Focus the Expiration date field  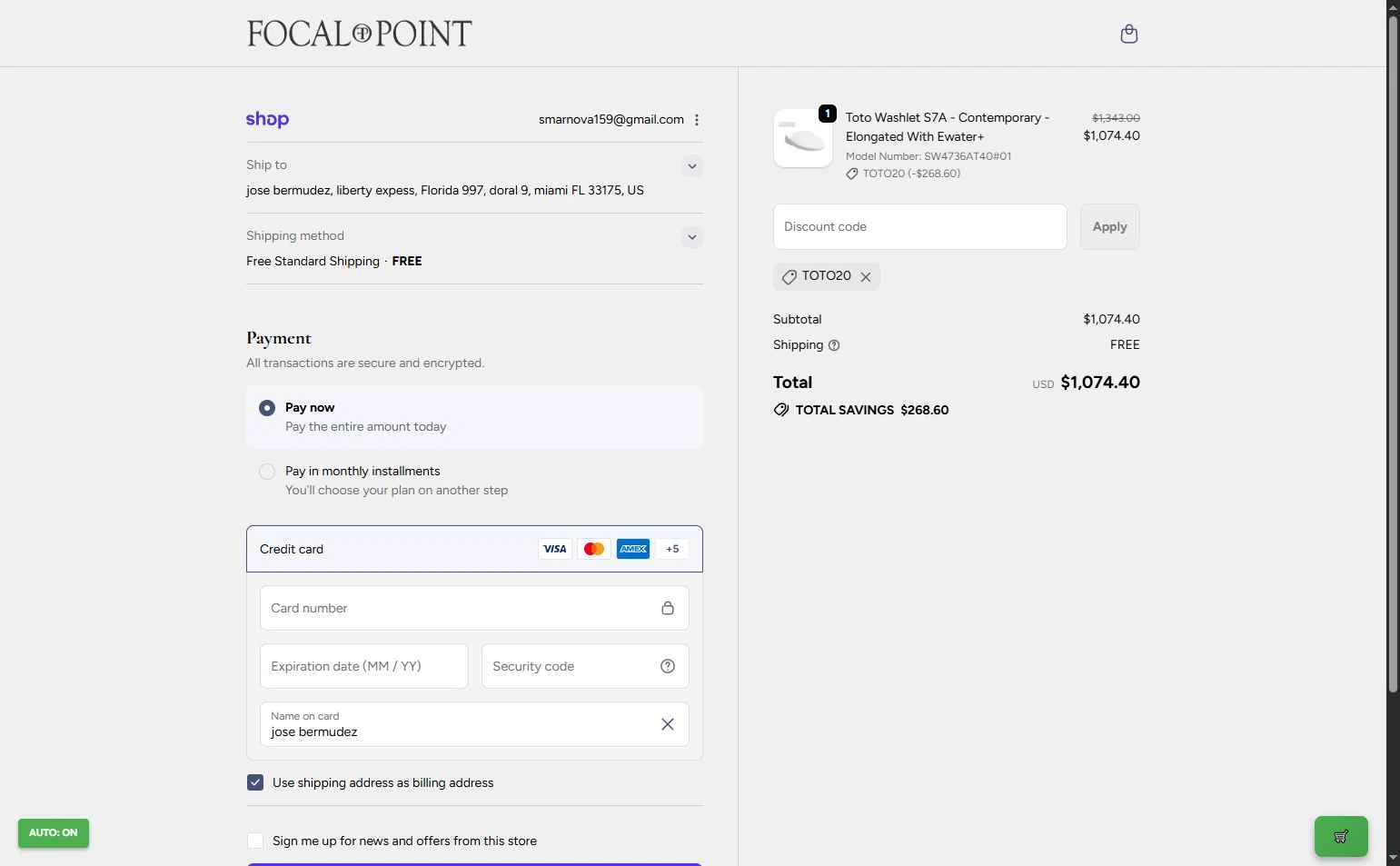coord(363,666)
